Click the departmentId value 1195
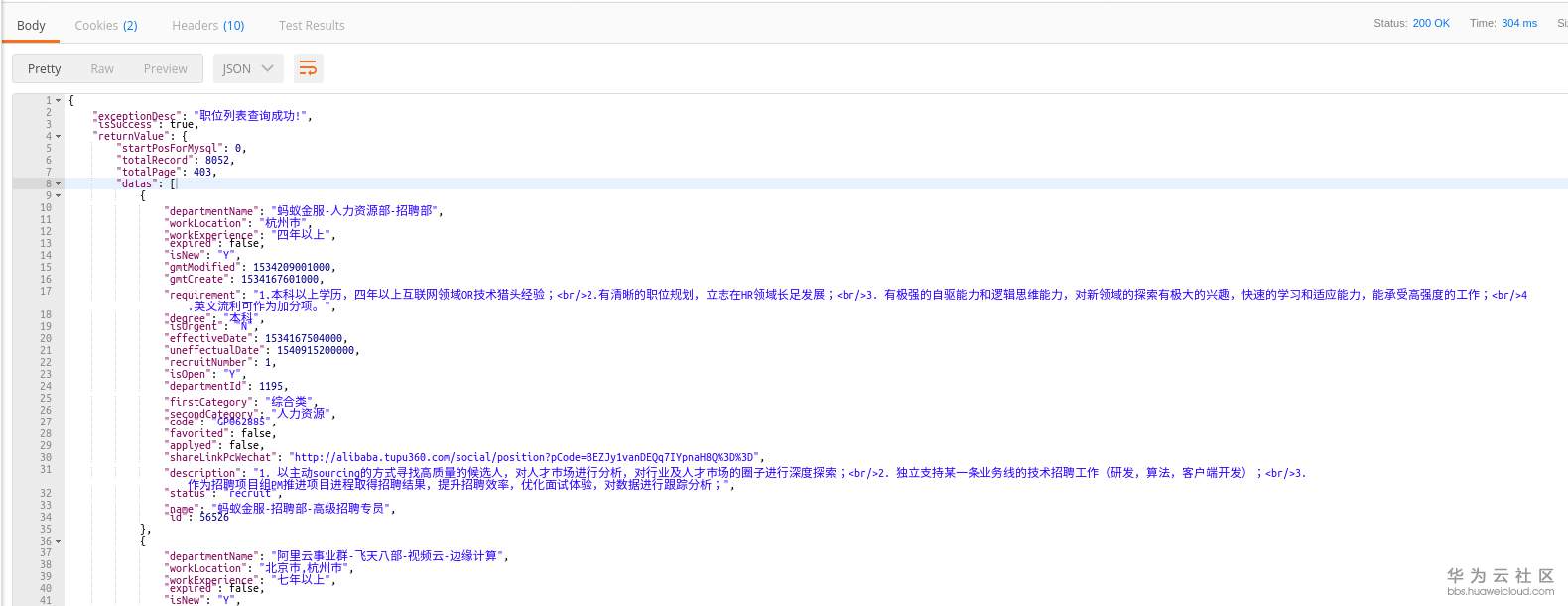Image resolution: width=1568 pixels, height=606 pixels. click(270, 386)
